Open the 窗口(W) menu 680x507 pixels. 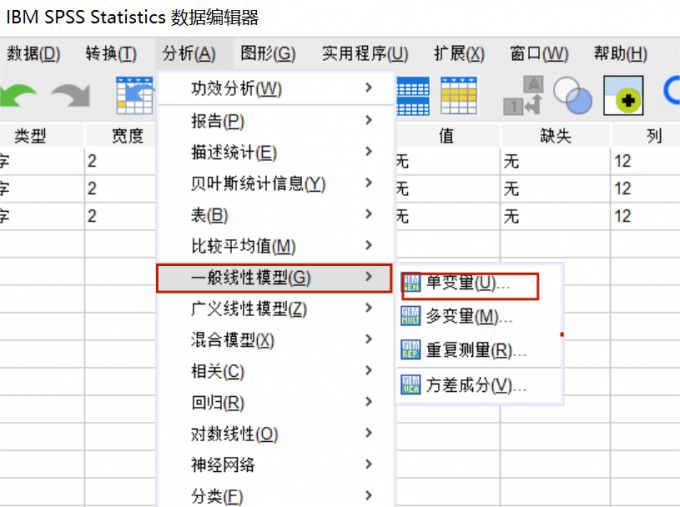coord(539,54)
